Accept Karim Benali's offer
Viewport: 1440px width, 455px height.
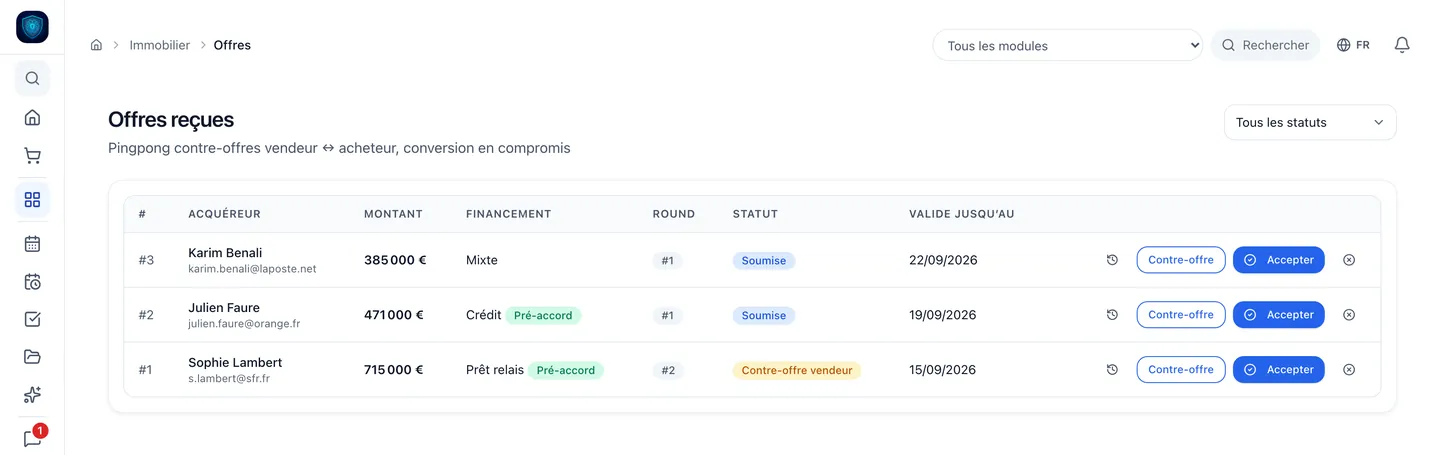(x=1279, y=260)
